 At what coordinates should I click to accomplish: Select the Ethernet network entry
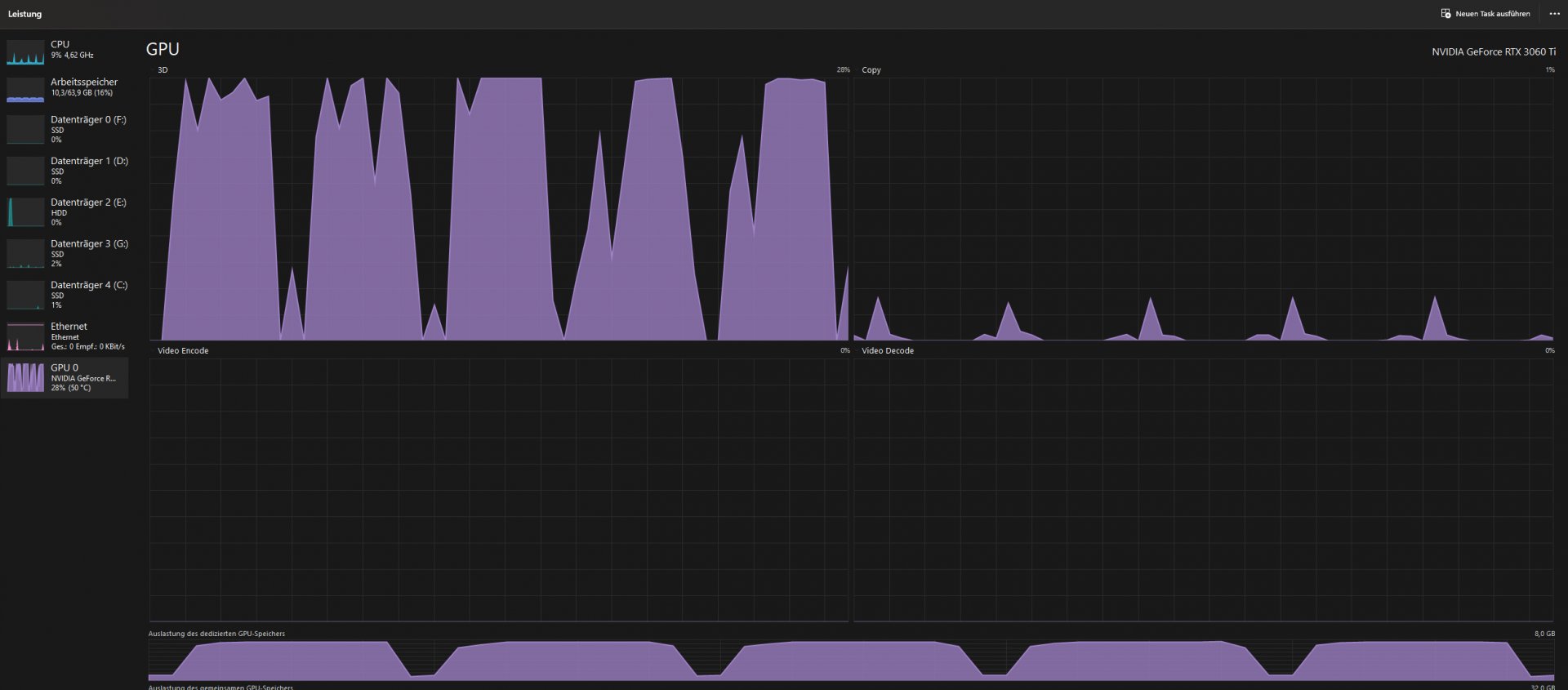pyautogui.click(x=65, y=336)
